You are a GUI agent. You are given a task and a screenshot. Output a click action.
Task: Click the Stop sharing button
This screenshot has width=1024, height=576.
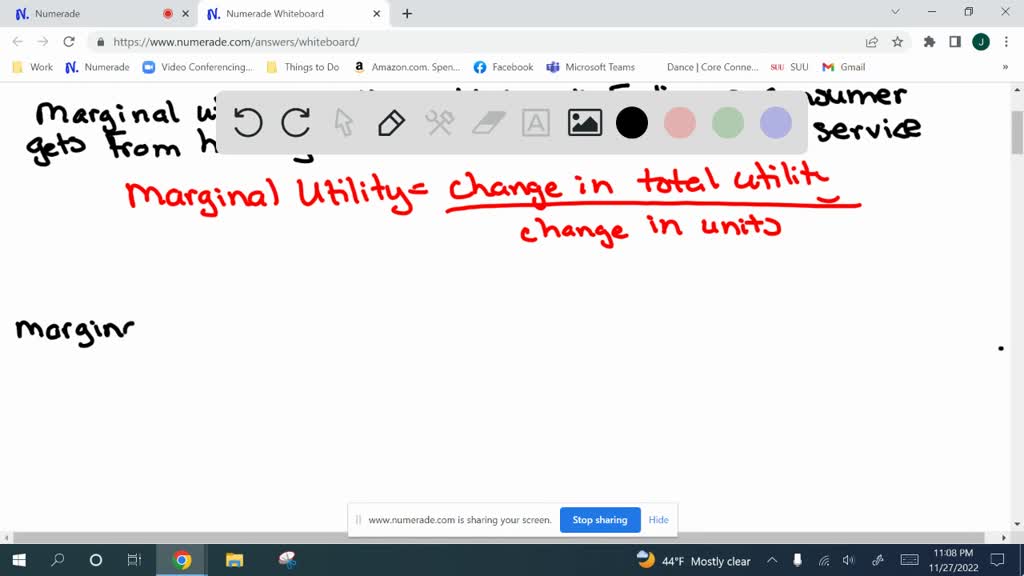pos(600,520)
